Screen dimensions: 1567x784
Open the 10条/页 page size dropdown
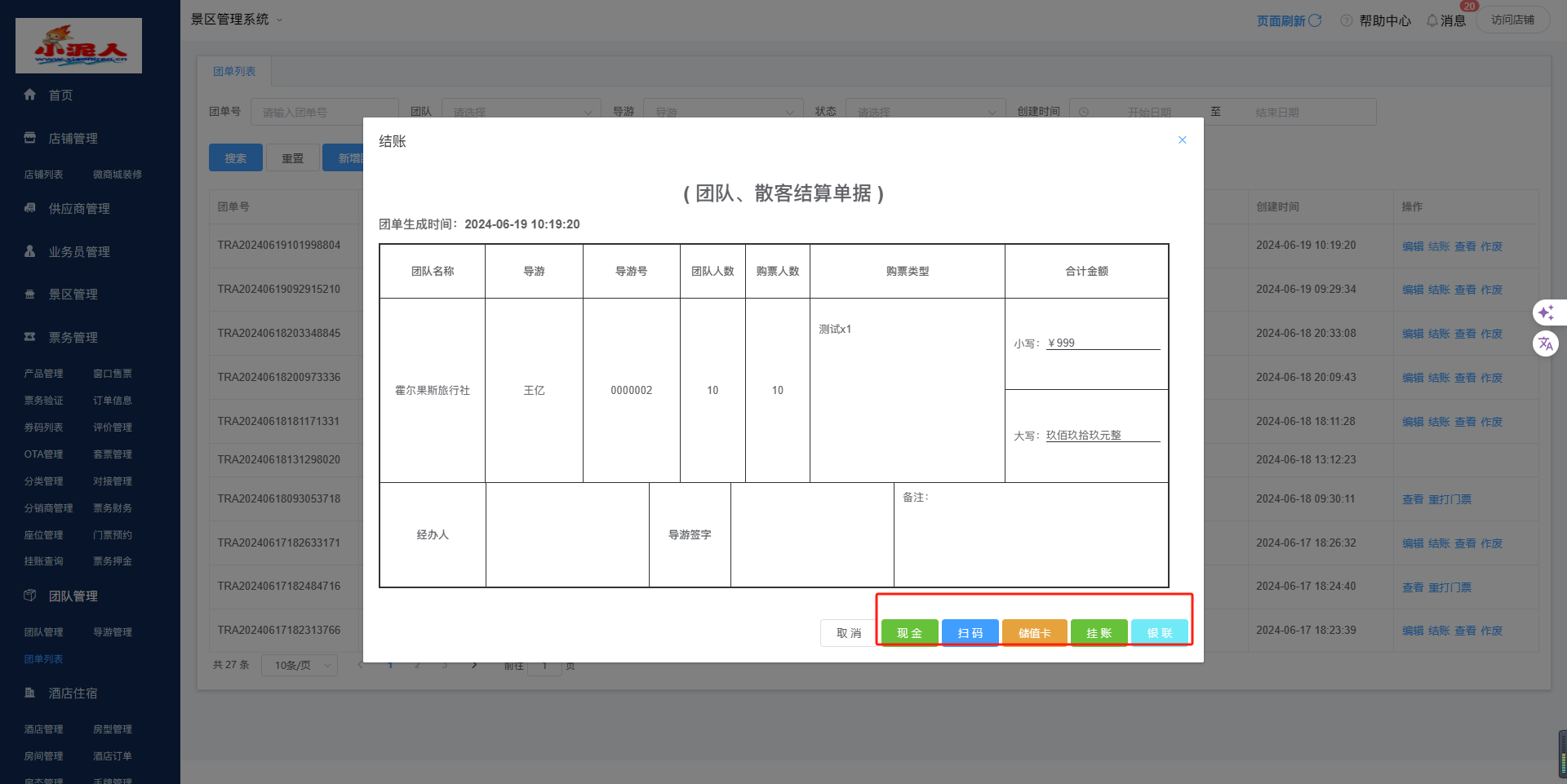click(x=299, y=666)
